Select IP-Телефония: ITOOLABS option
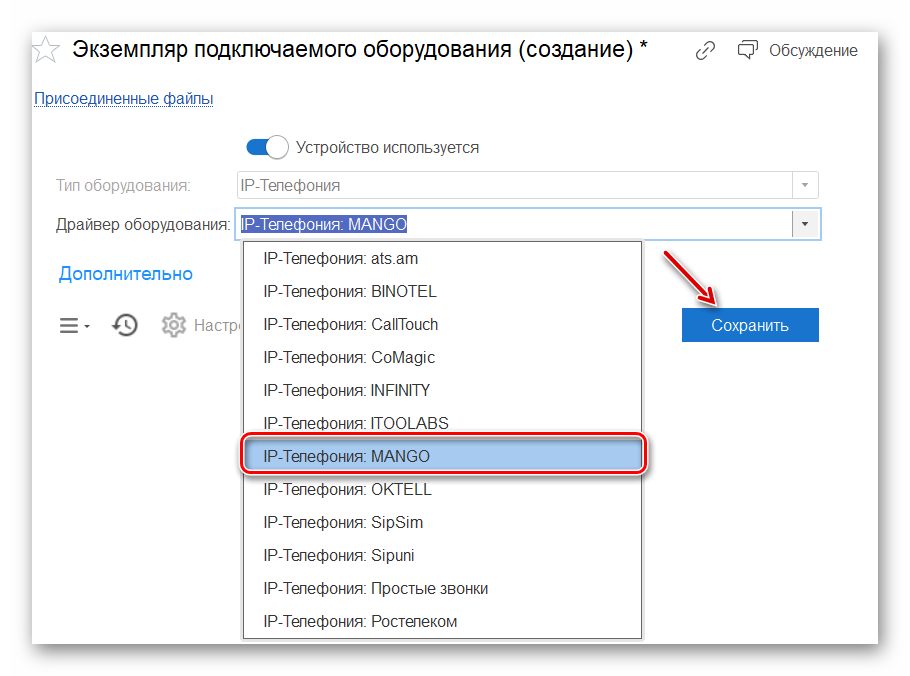This screenshot has height=676, width=910. point(442,424)
